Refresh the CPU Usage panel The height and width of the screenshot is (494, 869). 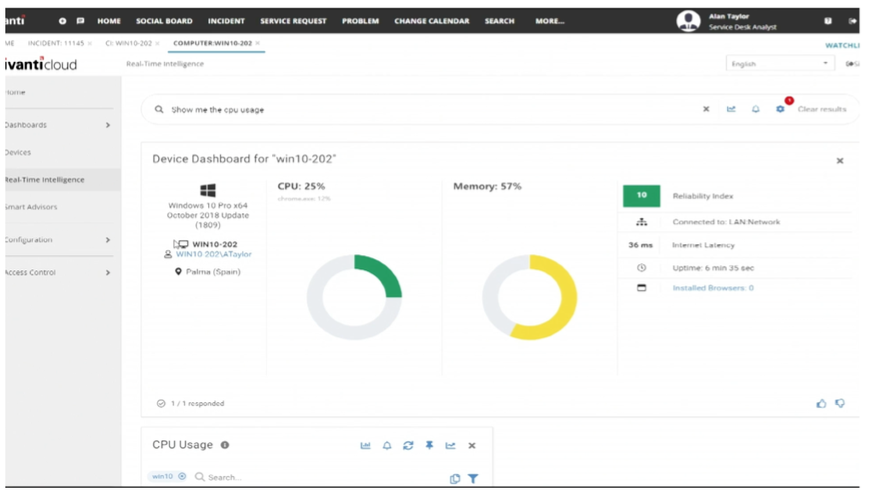point(408,445)
